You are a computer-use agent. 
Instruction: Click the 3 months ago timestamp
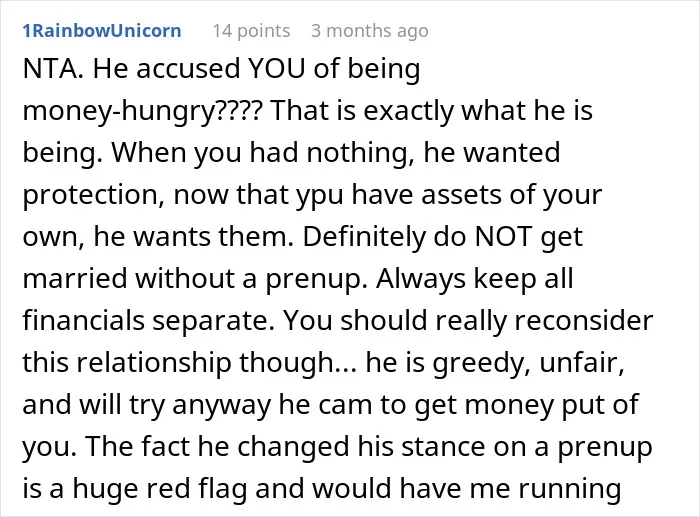(x=370, y=31)
